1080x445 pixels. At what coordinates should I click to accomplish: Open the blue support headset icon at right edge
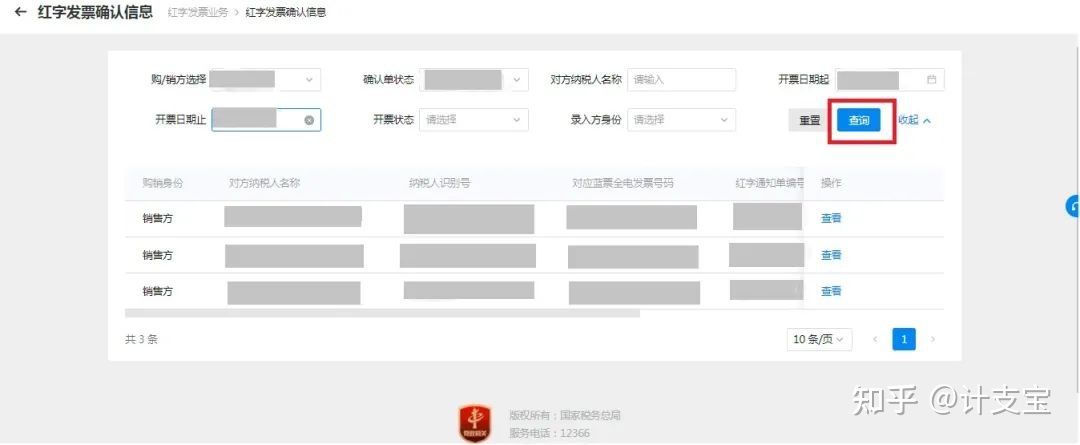pos(1073,206)
